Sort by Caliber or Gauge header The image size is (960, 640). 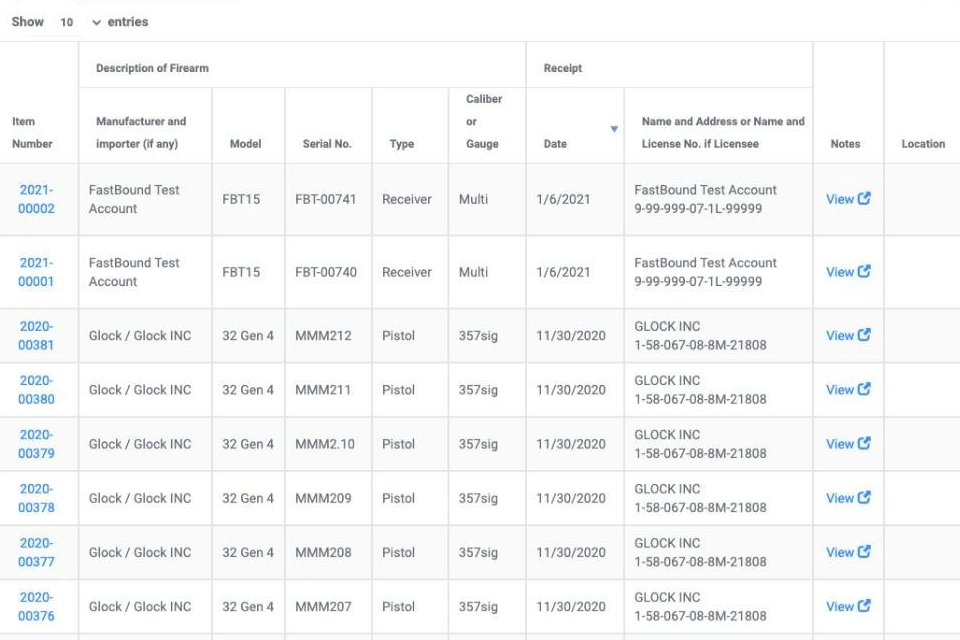pyautogui.click(x=483, y=121)
